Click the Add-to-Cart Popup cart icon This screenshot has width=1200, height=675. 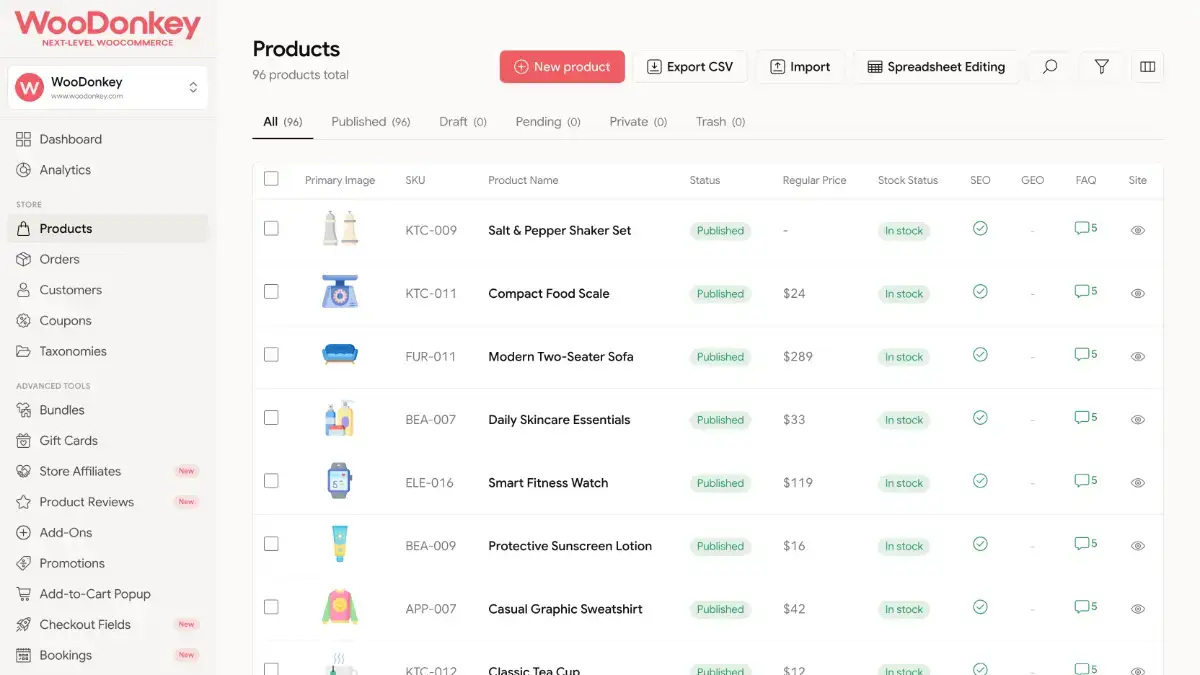click(24, 594)
